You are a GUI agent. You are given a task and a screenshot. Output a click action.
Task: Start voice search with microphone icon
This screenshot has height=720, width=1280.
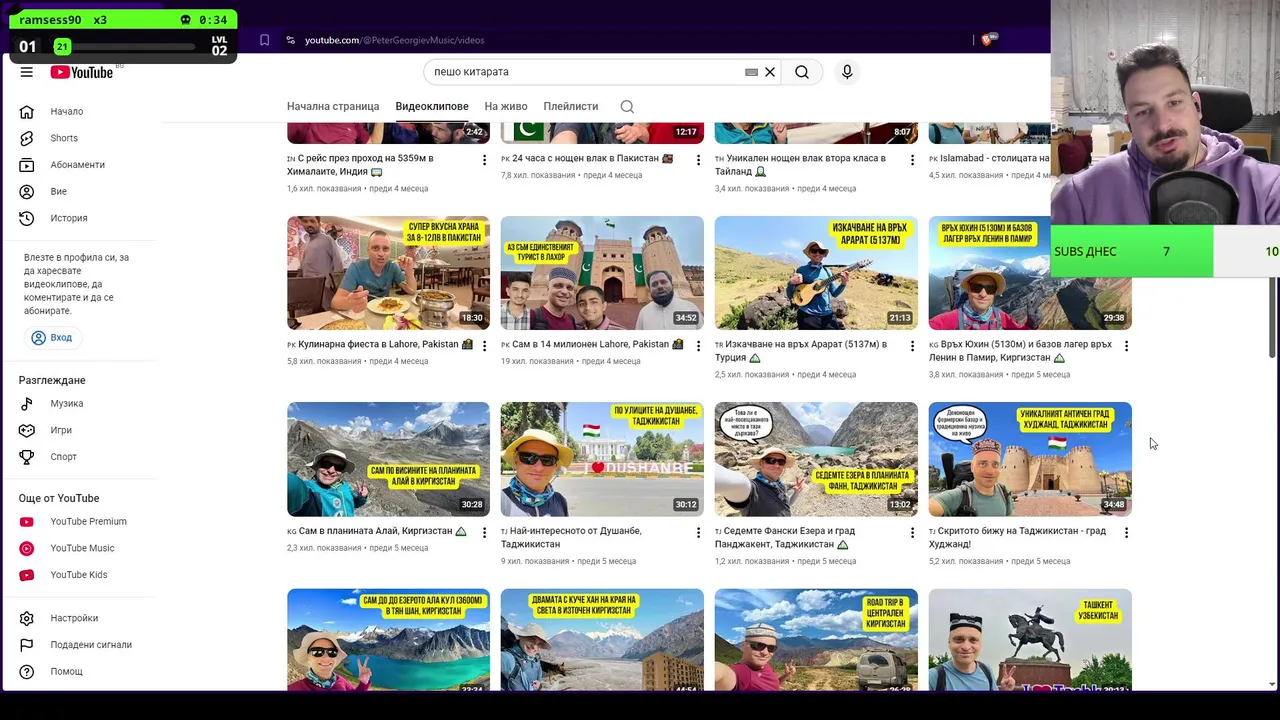point(847,72)
